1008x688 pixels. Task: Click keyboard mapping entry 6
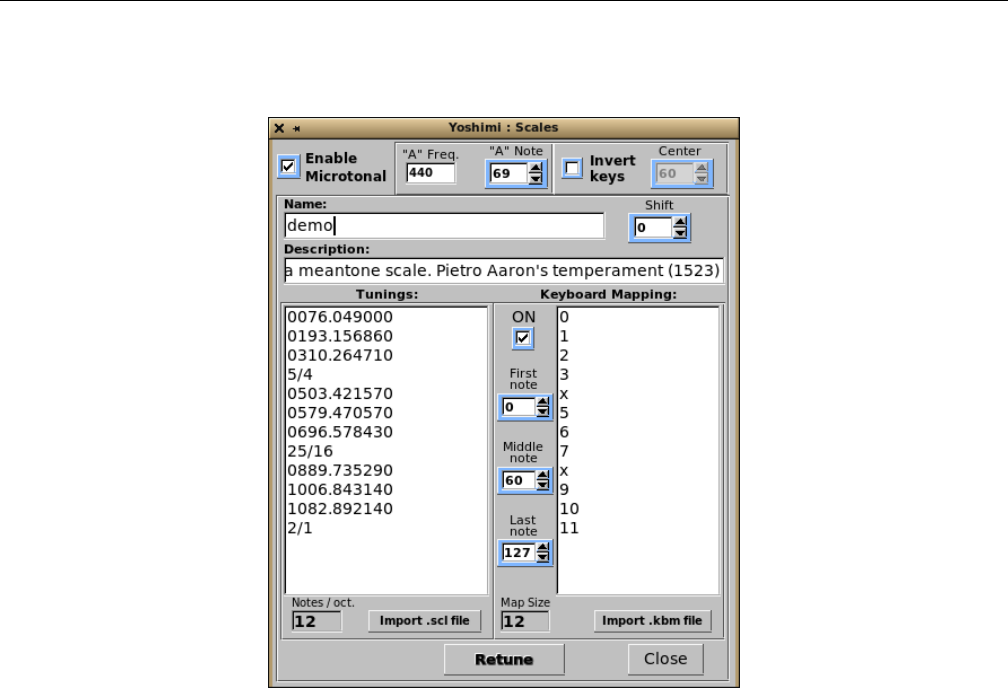564,432
